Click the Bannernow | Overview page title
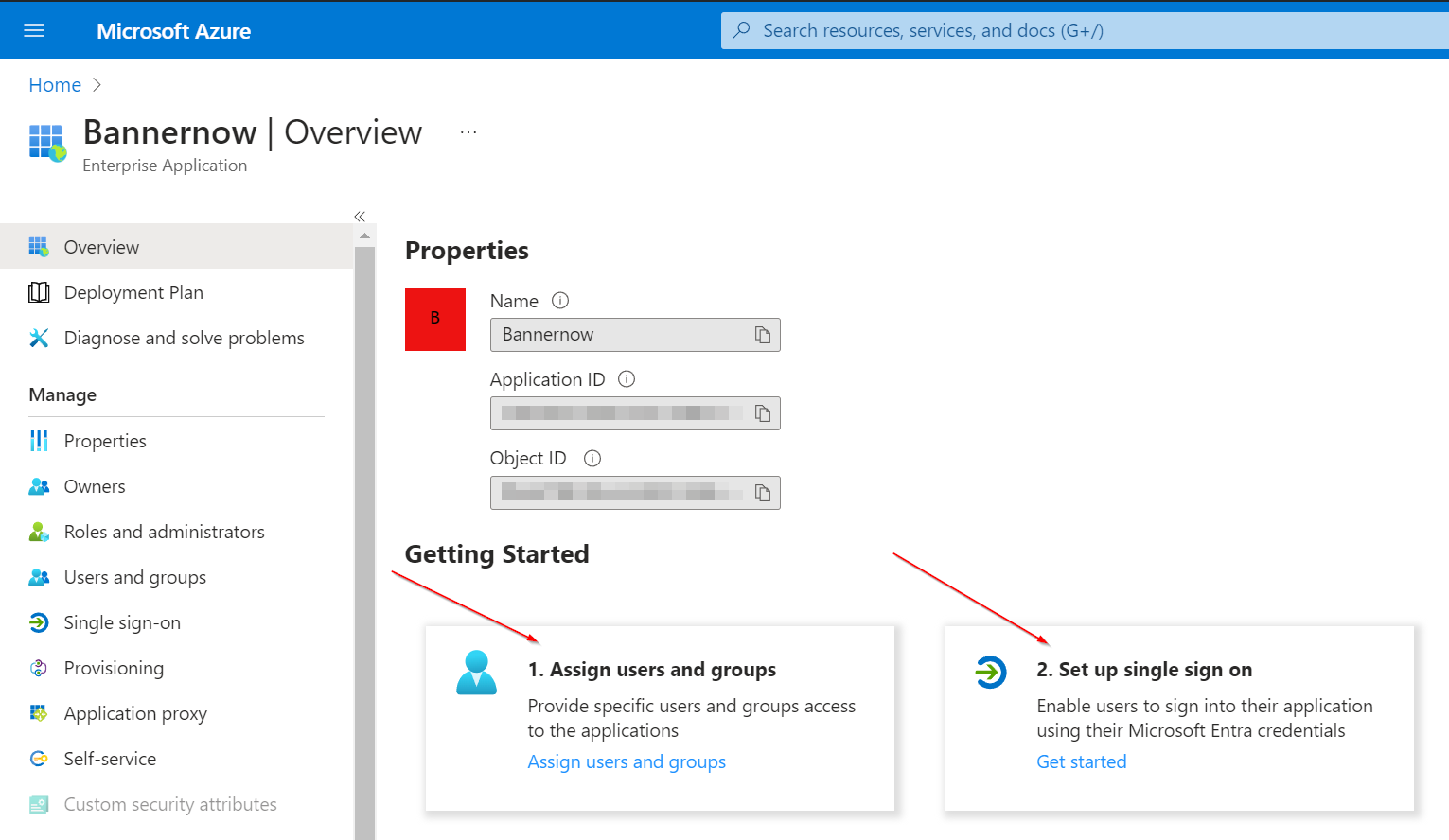The image size is (1449, 840). (x=253, y=132)
